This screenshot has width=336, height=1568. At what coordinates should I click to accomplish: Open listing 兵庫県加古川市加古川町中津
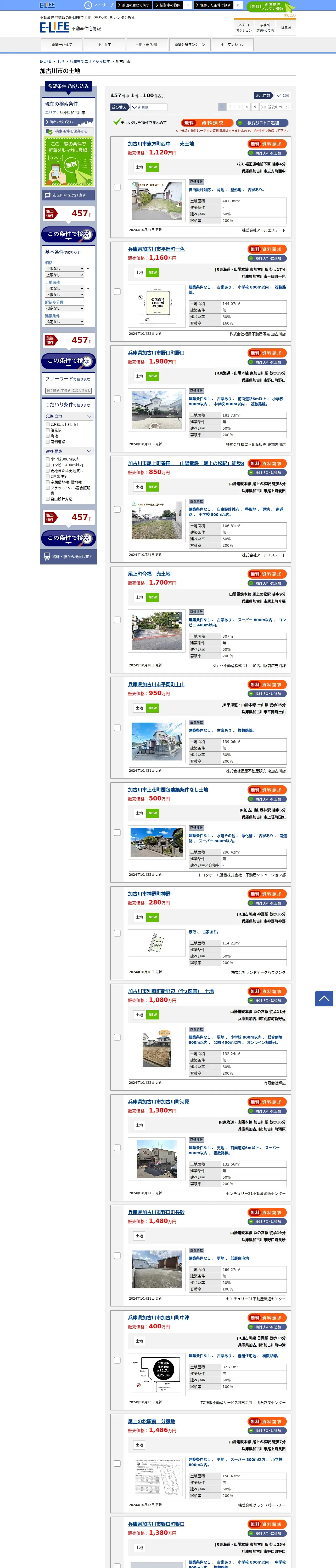click(159, 1318)
